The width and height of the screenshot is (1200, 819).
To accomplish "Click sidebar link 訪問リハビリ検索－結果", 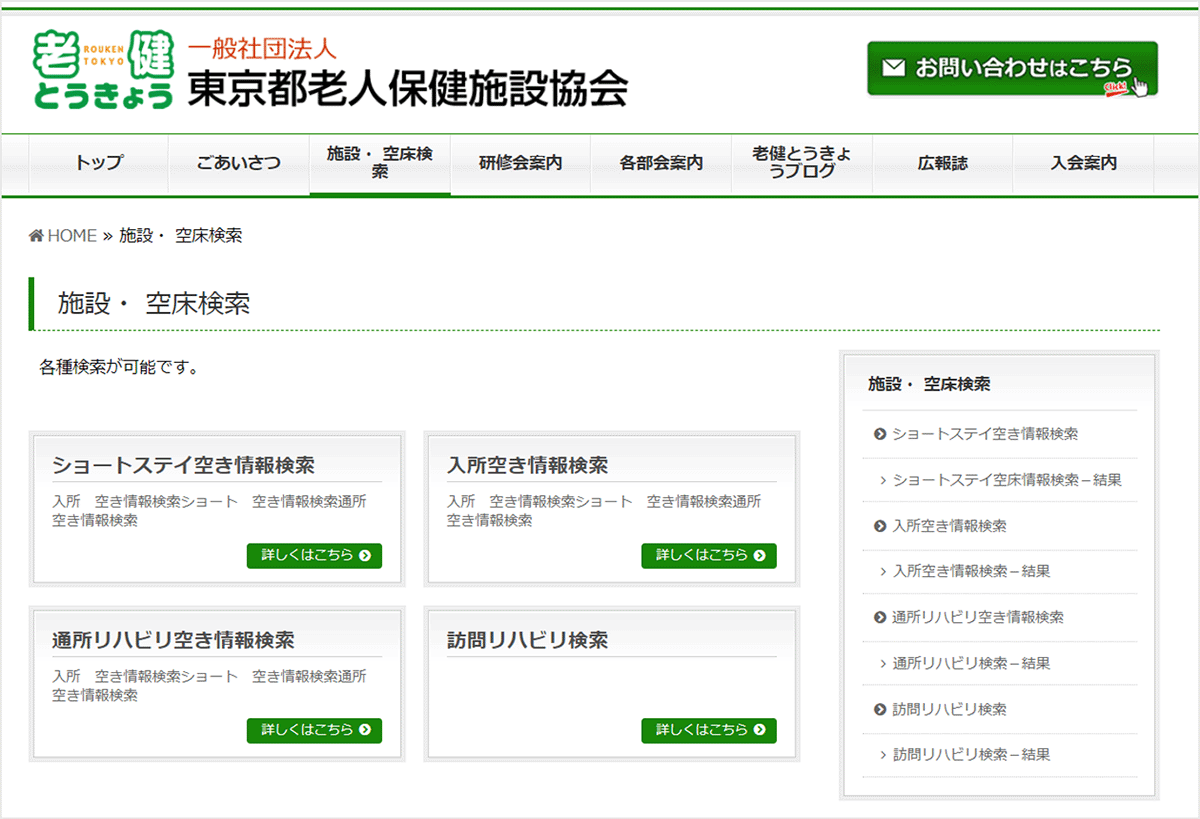I will (971, 756).
